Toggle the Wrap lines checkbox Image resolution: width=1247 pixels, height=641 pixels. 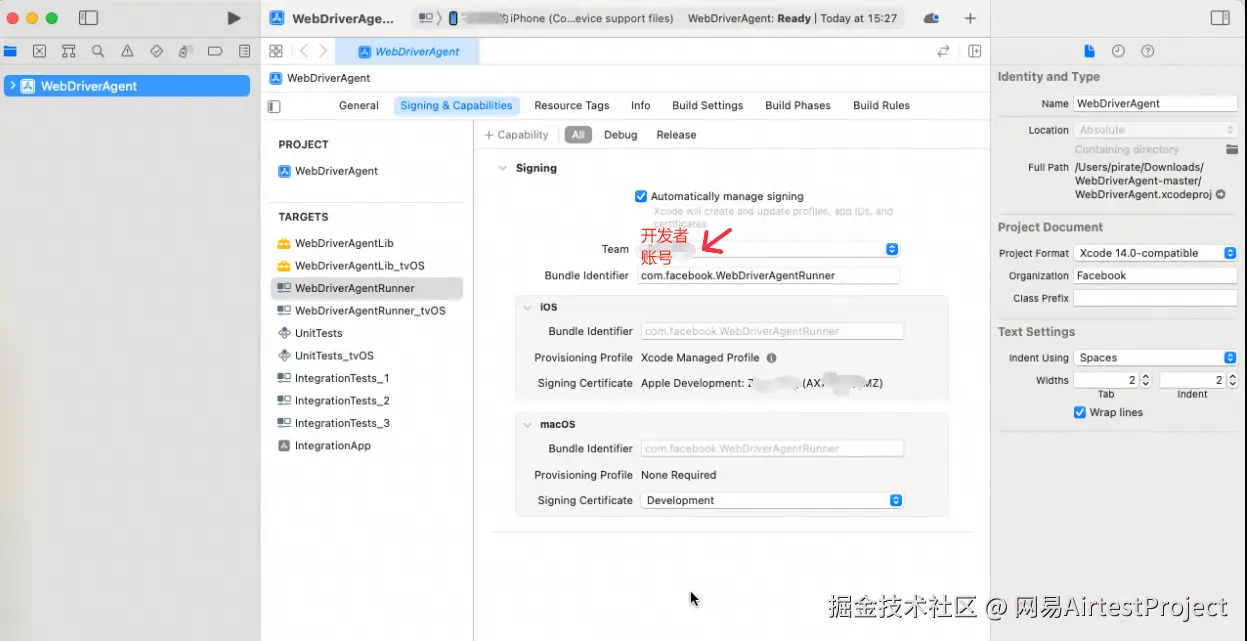(x=1080, y=412)
